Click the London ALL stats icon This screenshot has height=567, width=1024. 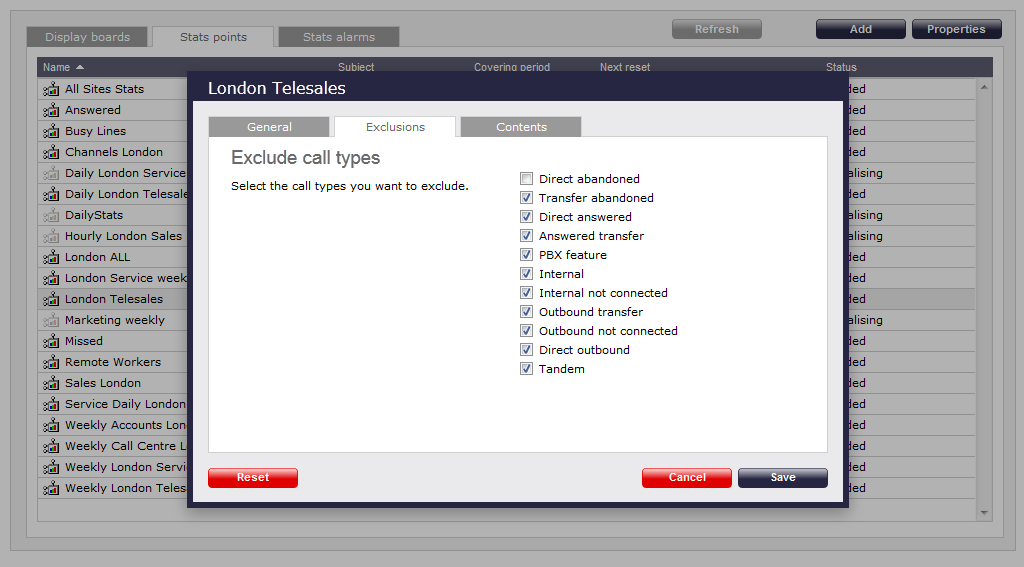[51, 257]
